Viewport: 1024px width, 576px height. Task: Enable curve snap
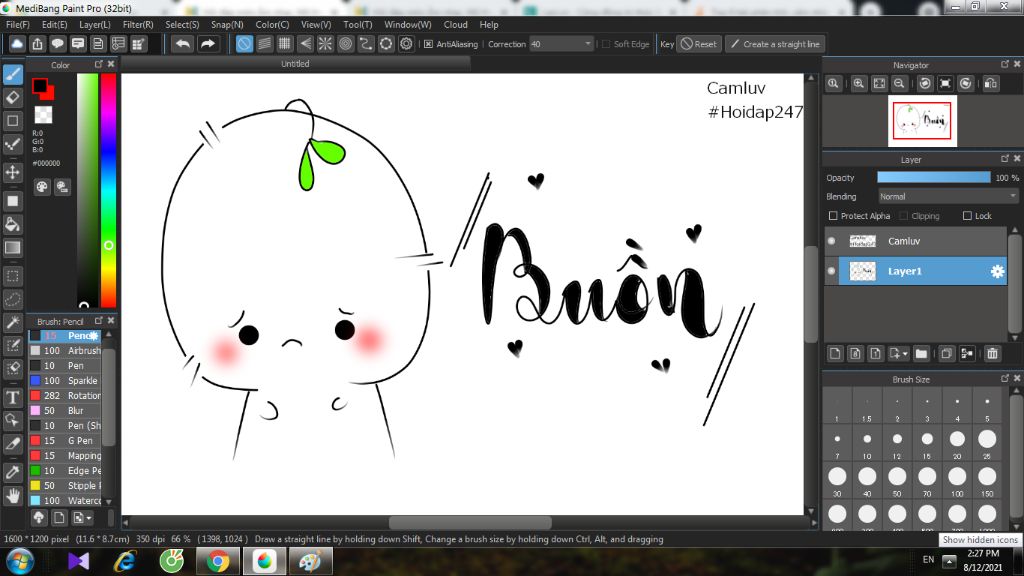[x=366, y=44]
